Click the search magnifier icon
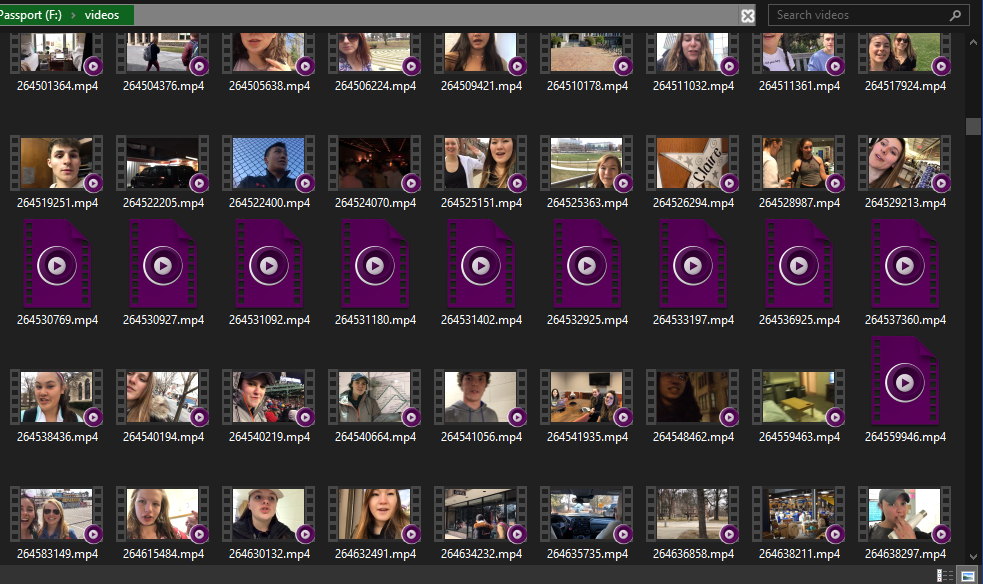This screenshot has height=584, width=983. coord(955,15)
